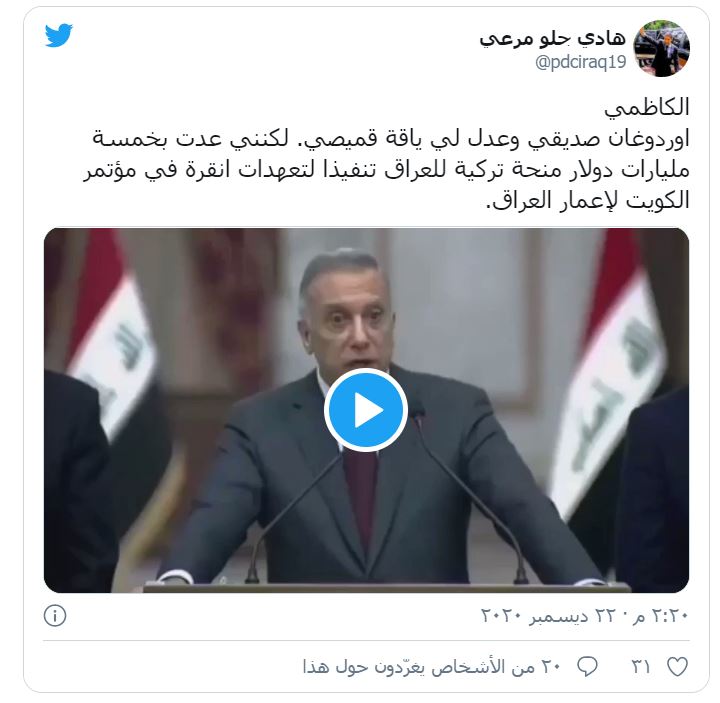Click the Twitter bird logo
Screen dimensions: 720x703
(x=59, y=35)
